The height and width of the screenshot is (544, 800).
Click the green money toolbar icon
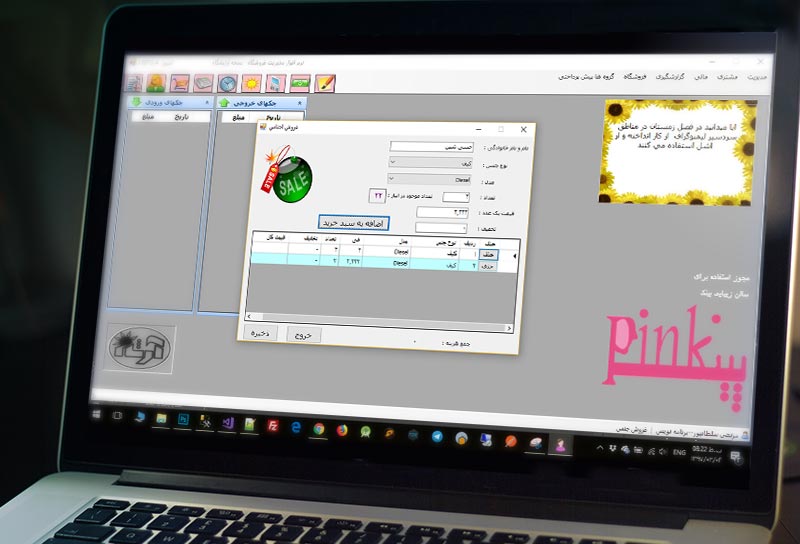[x=301, y=84]
